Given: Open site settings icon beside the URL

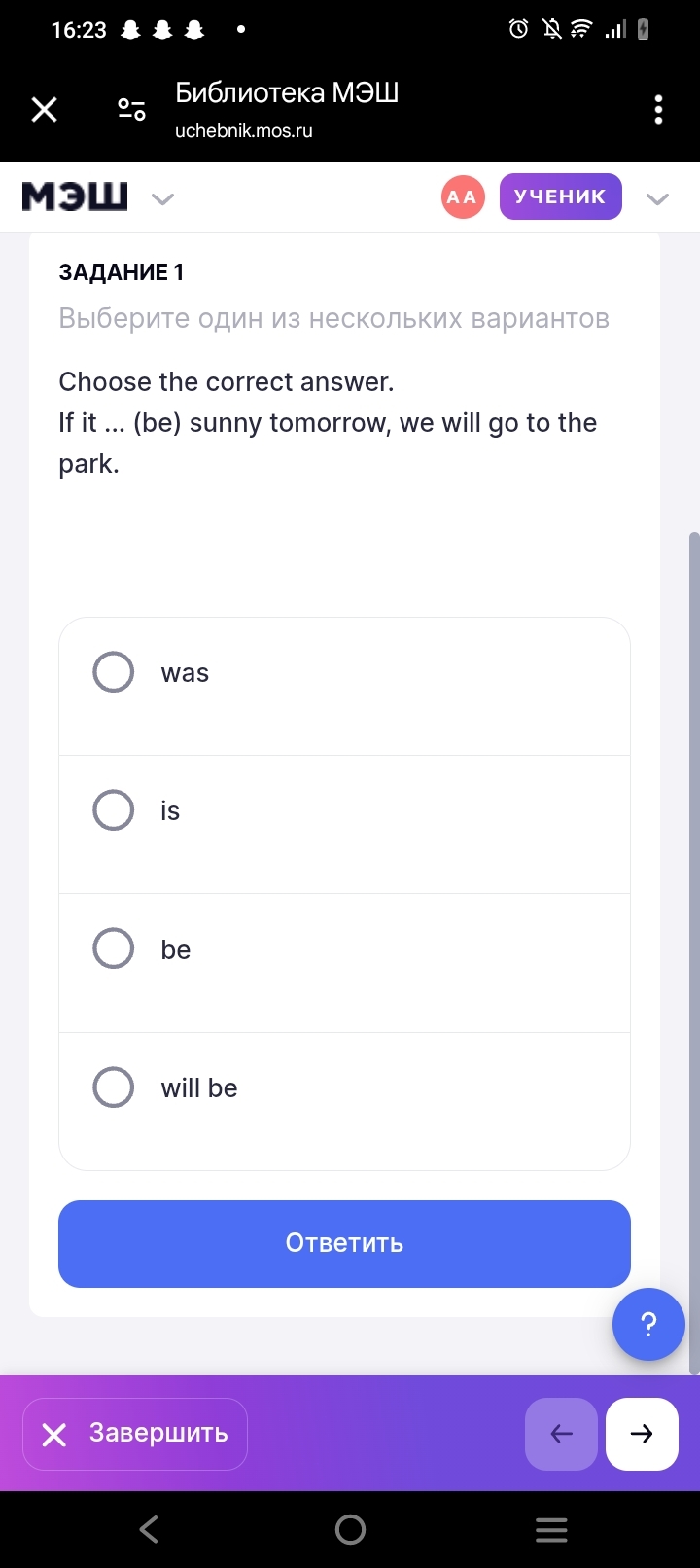Looking at the screenshot, I should tap(131, 109).
